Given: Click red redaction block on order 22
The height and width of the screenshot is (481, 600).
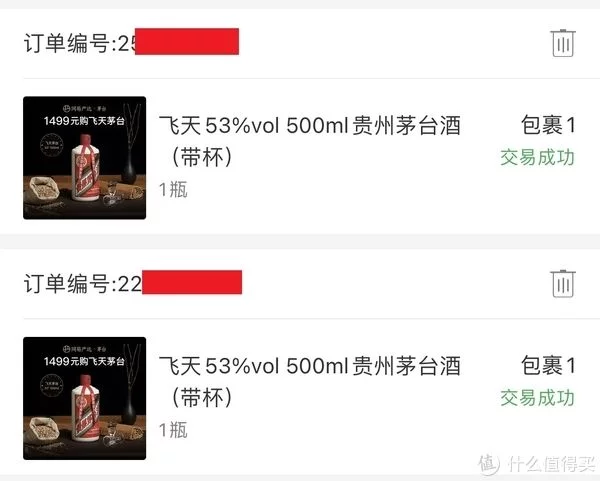Looking at the screenshot, I should click(192, 282).
